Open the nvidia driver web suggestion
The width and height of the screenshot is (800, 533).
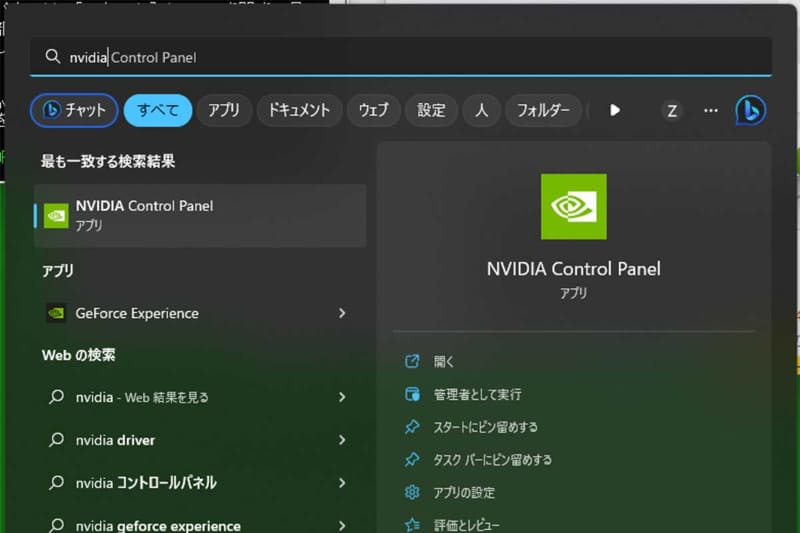(200, 440)
